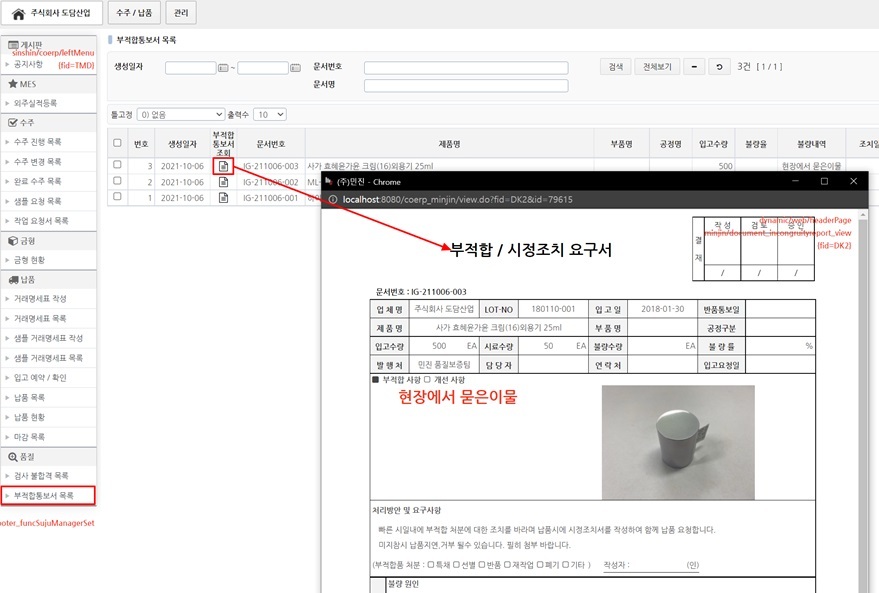
Task: Click the 납품 truck section icon
Action: click(13, 279)
